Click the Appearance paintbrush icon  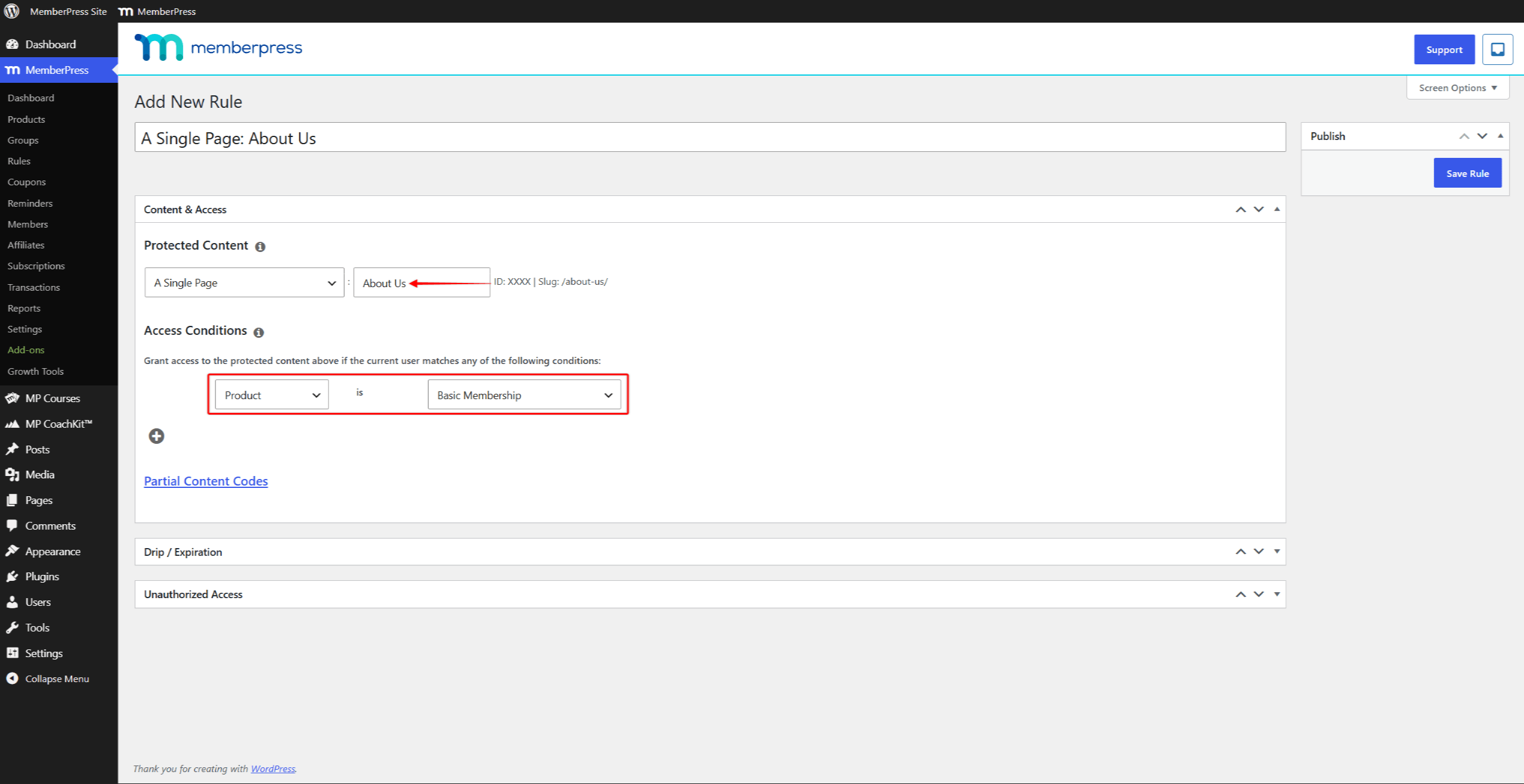(x=12, y=551)
